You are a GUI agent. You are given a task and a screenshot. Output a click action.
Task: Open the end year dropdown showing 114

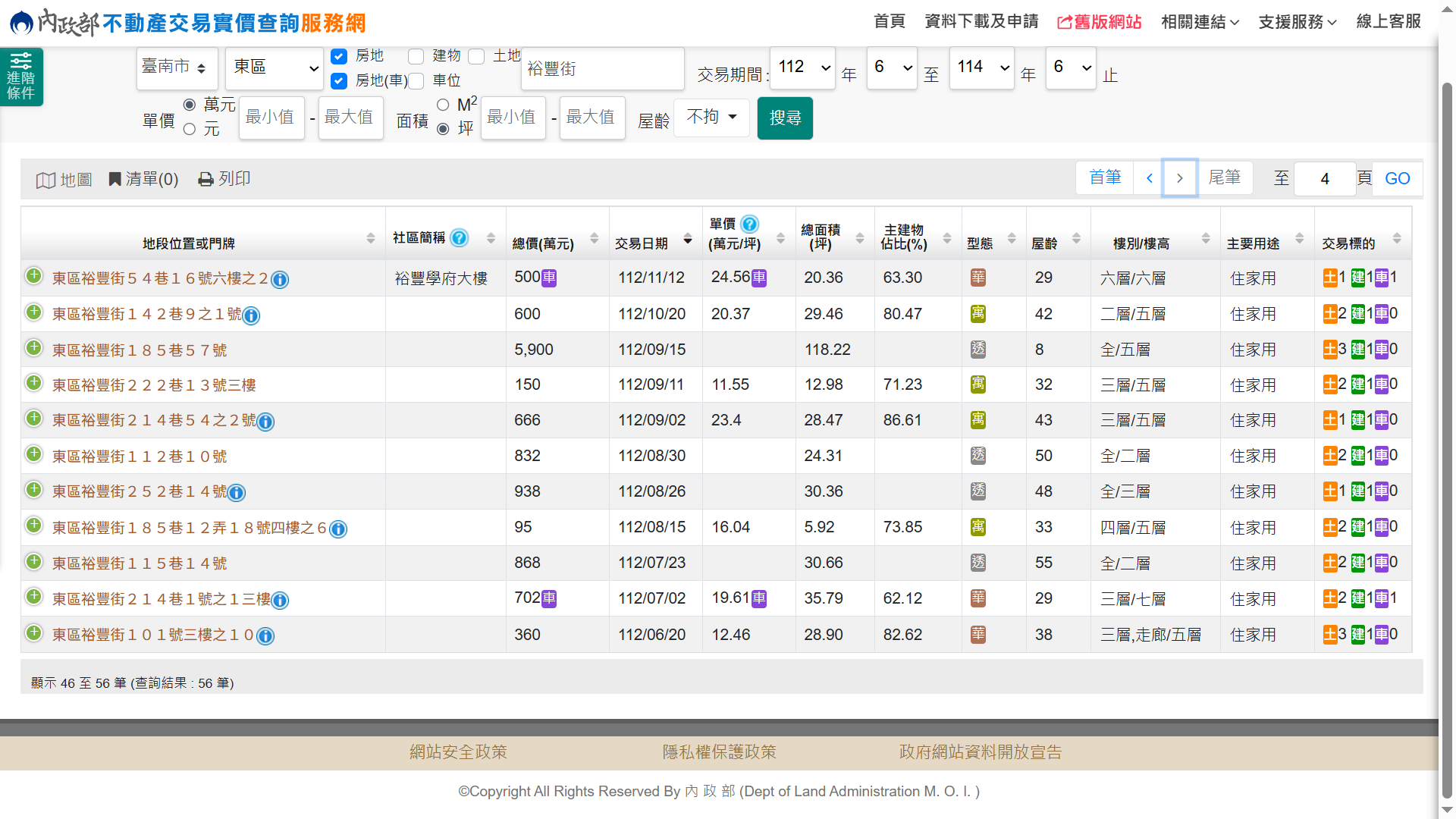tap(981, 68)
